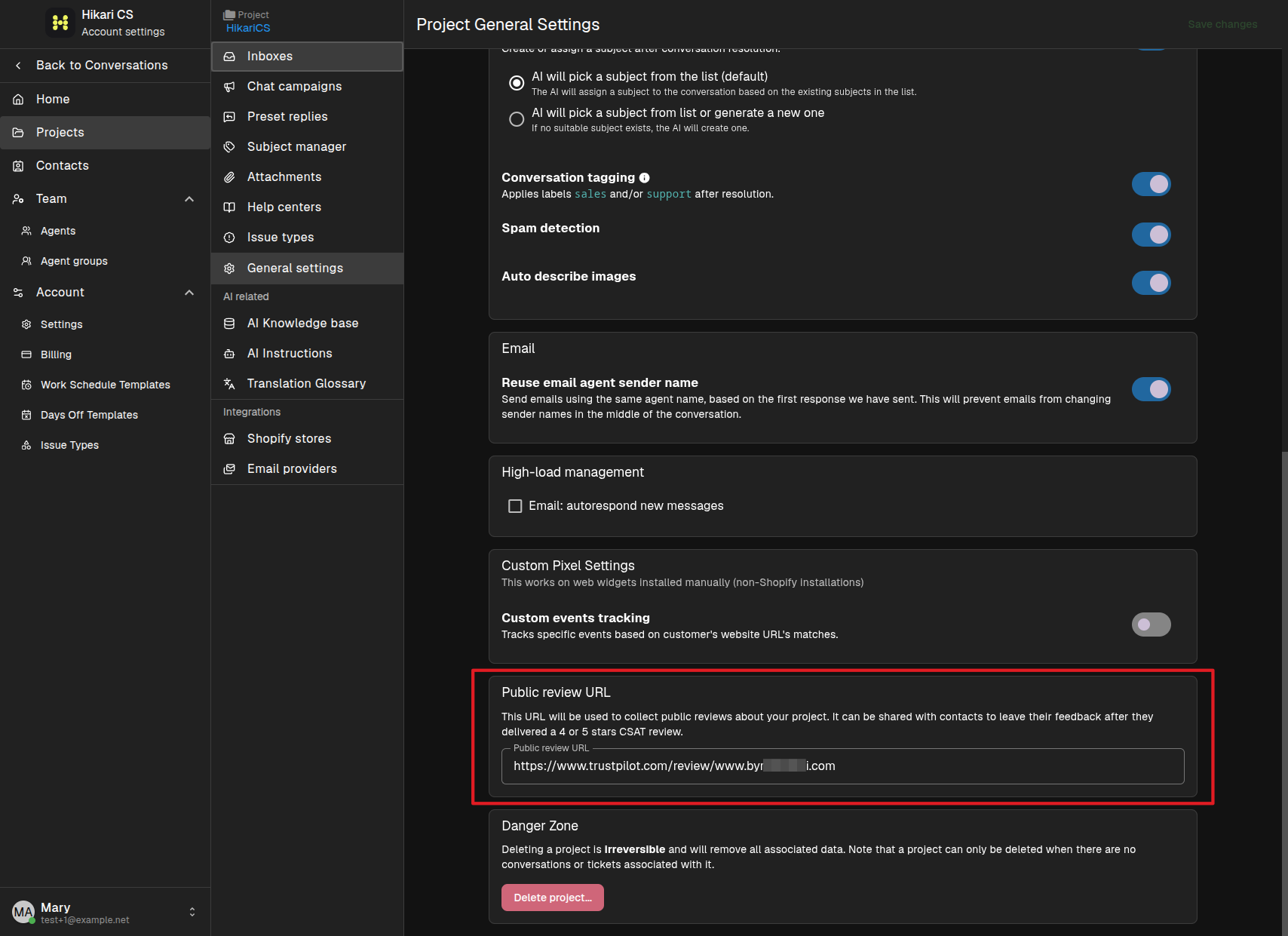Go to Contacts

click(x=105, y=166)
